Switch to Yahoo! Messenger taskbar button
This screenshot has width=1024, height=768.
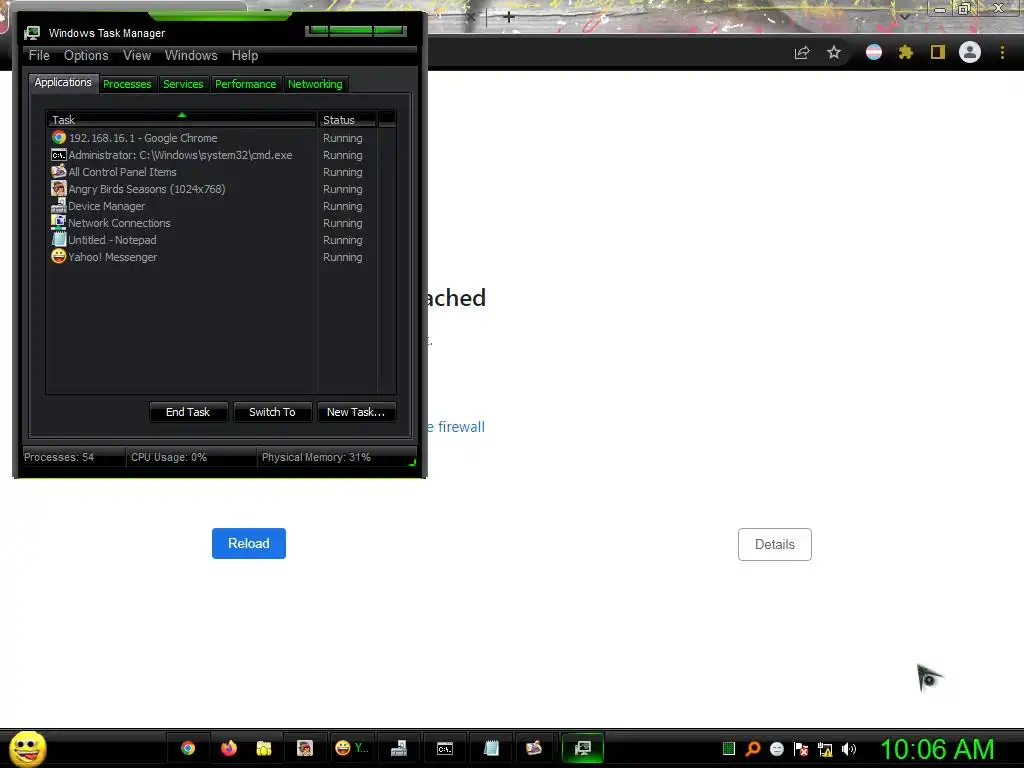point(352,748)
